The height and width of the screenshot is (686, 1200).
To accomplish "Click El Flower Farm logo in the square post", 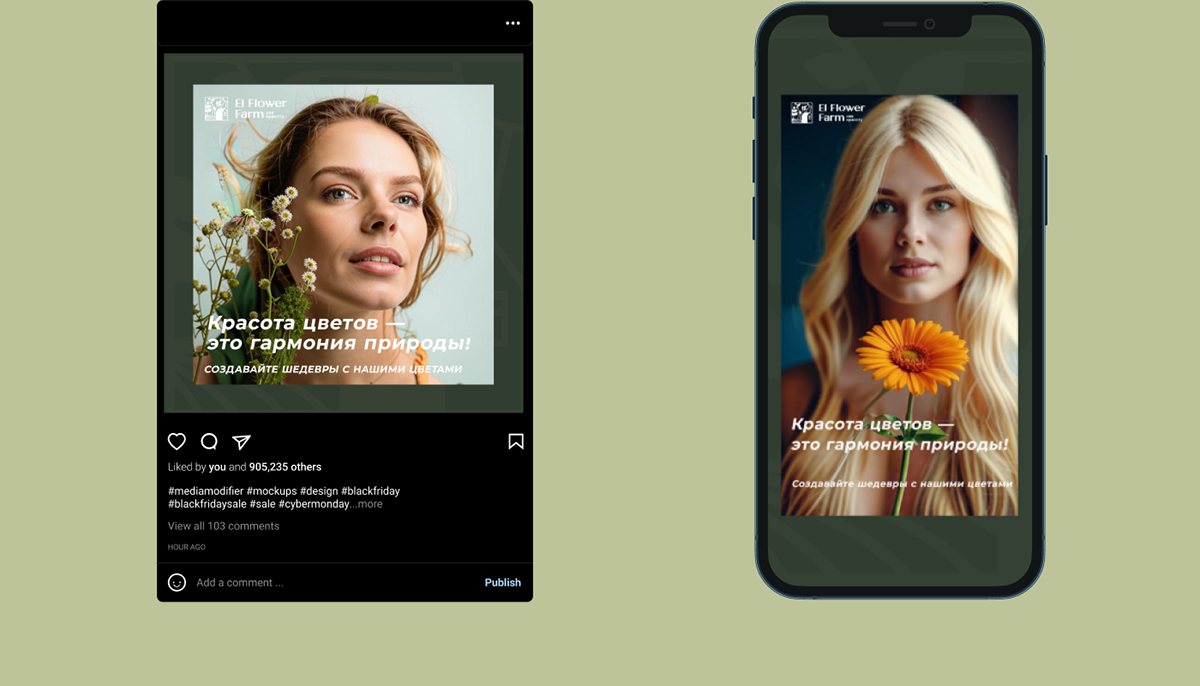I will (245, 109).
